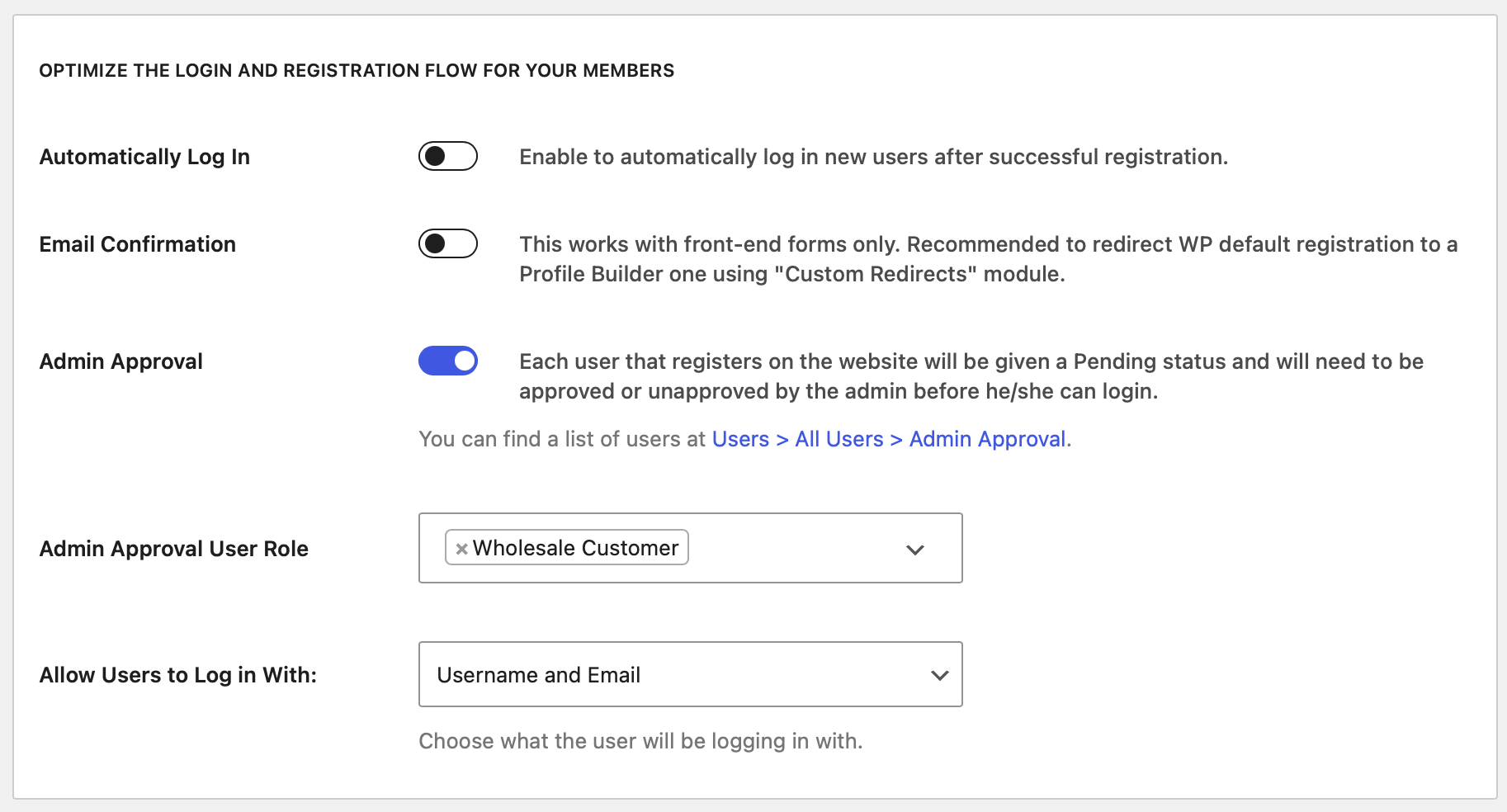Viewport: 1507px width, 812px height.
Task: Click the Allow Users to Log in With label
Action: tap(178, 675)
